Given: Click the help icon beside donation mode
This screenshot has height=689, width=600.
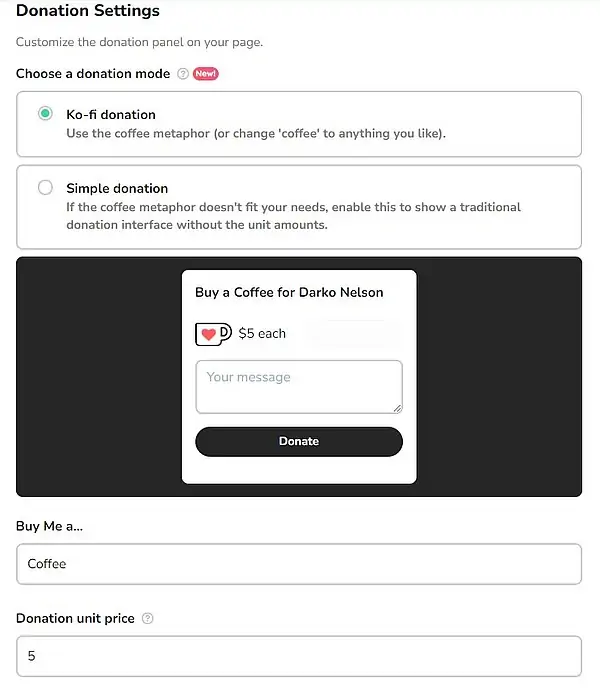Looking at the screenshot, I should pyautogui.click(x=183, y=74).
